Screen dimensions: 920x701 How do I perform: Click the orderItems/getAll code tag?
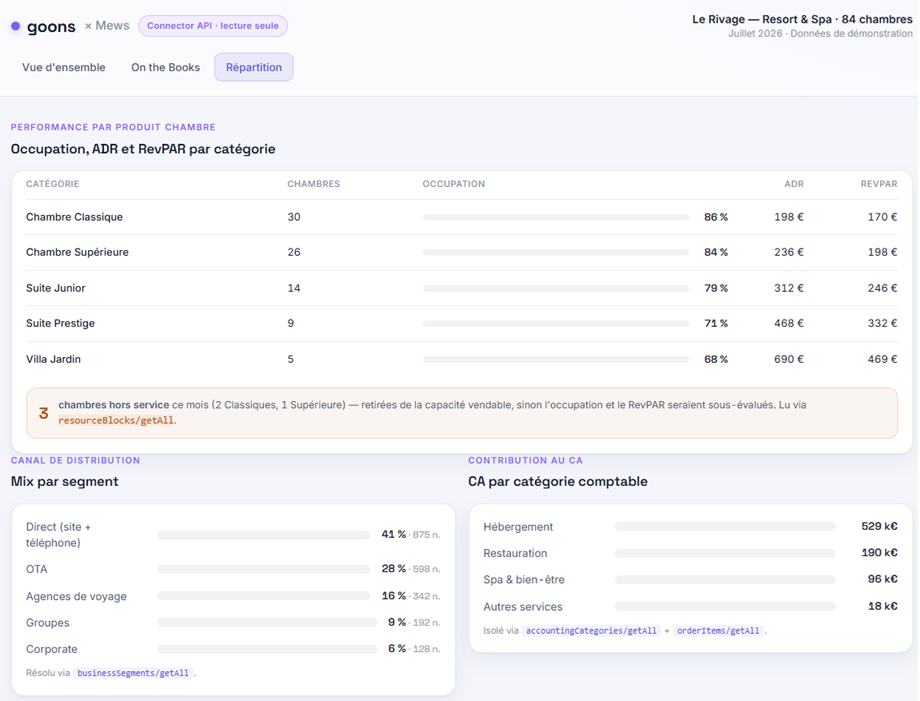coord(718,631)
